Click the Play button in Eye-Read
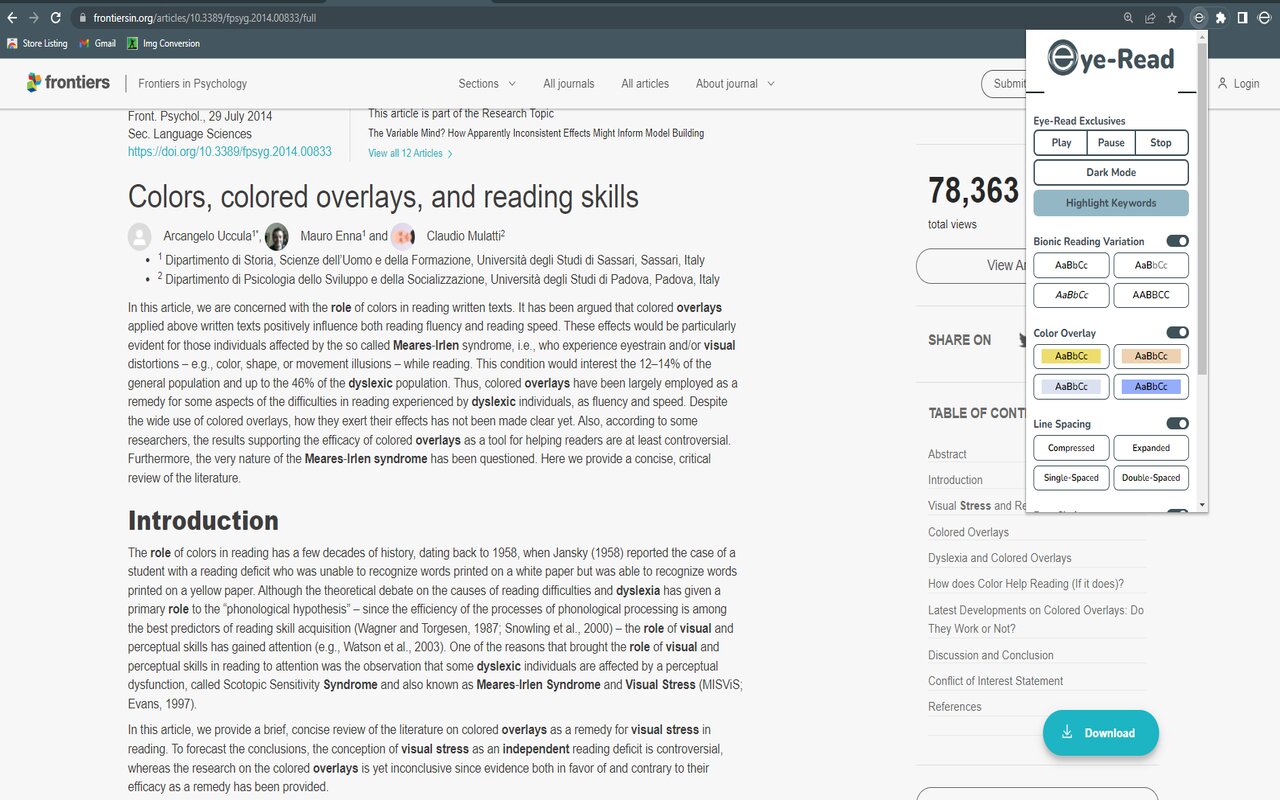Image resolution: width=1280 pixels, height=800 pixels. (x=1061, y=143)
